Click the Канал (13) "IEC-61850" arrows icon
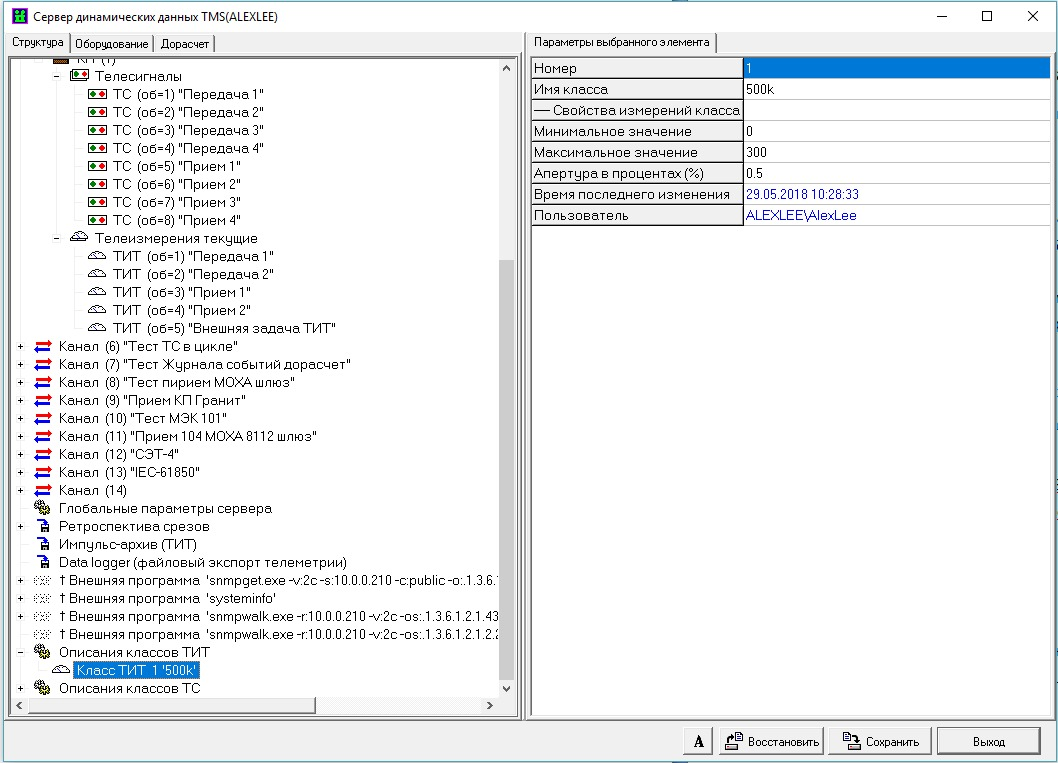 tap(42, 472)
